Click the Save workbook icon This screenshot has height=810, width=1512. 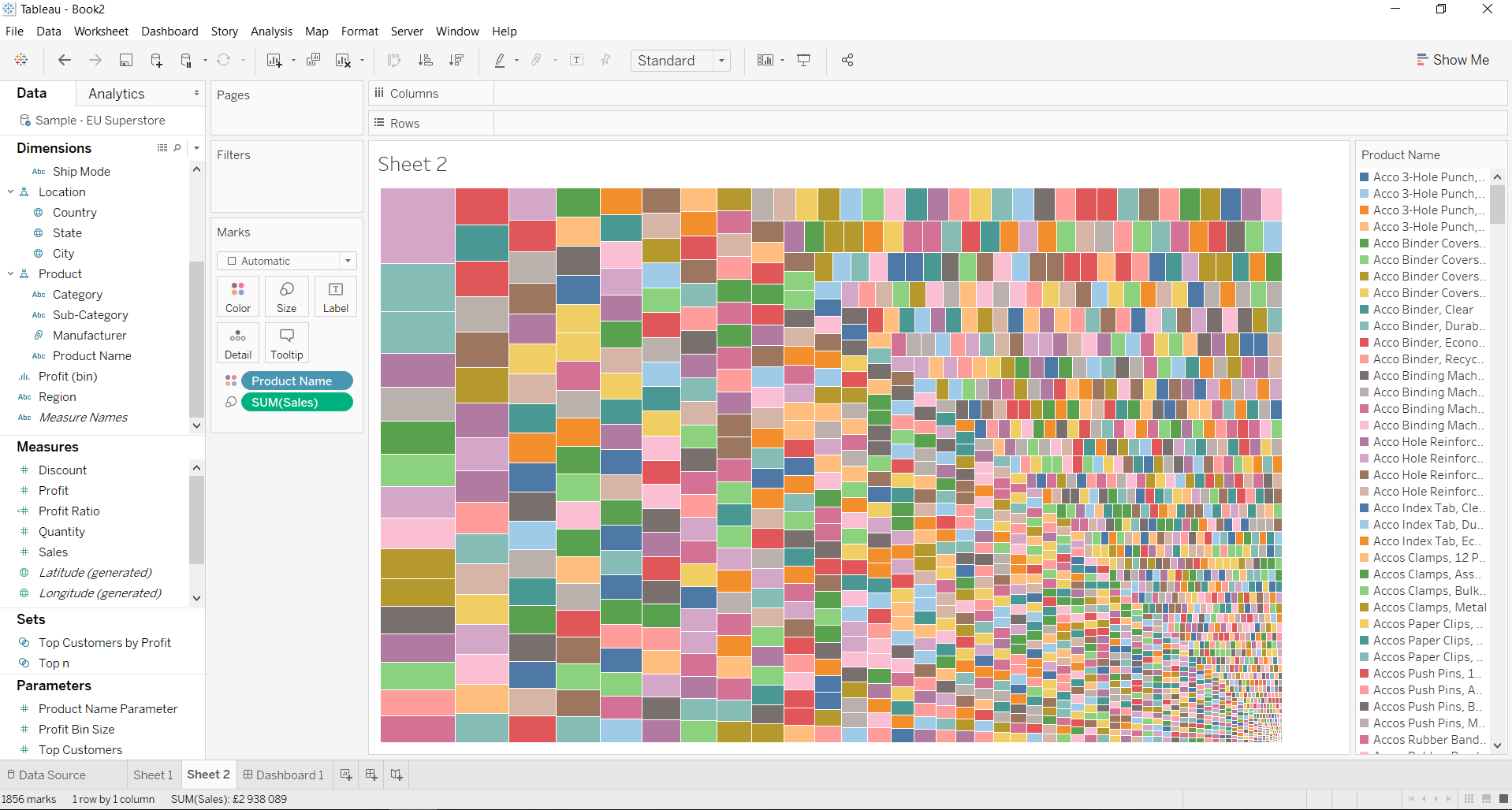(x=125, y=61)
